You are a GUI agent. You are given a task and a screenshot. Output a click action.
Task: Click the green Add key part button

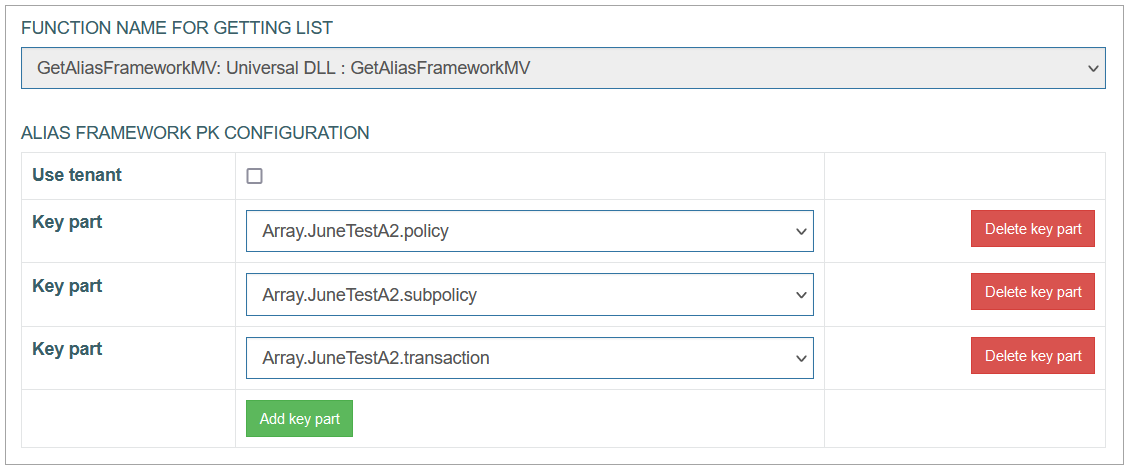[x=299, y=418]
